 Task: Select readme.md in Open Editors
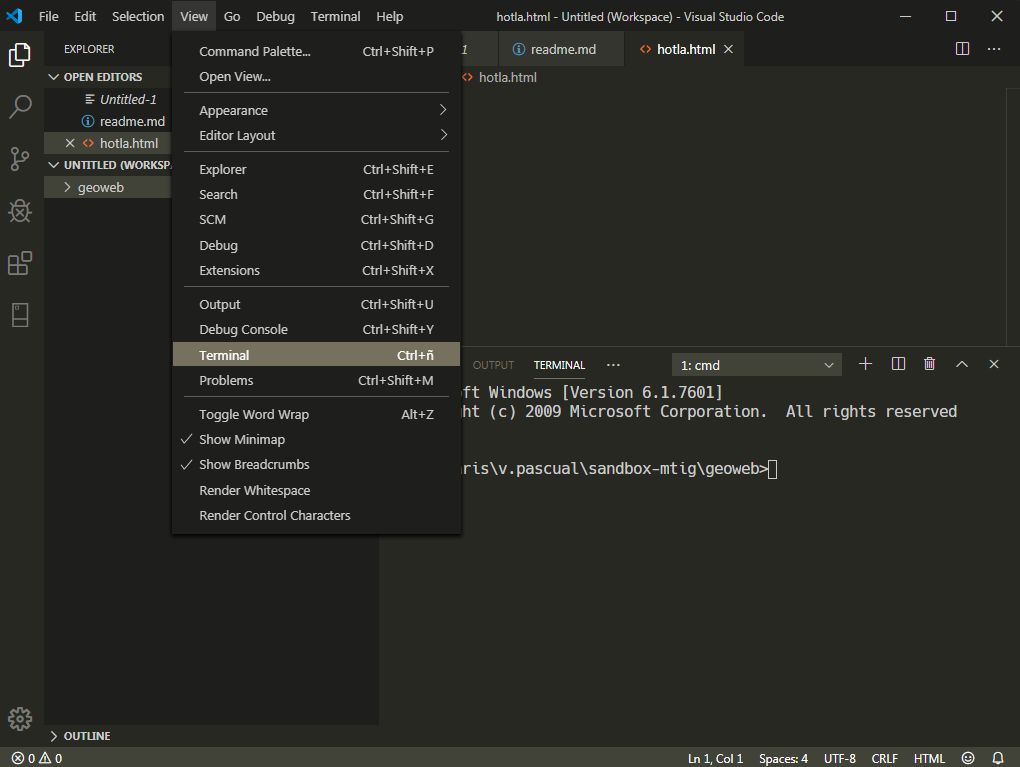107,122
